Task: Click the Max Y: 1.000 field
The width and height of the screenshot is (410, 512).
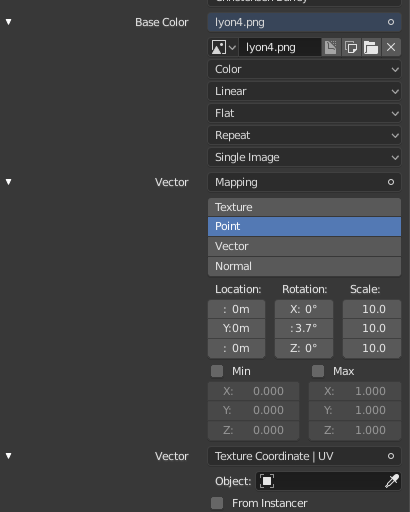Action: click(355, 410)
